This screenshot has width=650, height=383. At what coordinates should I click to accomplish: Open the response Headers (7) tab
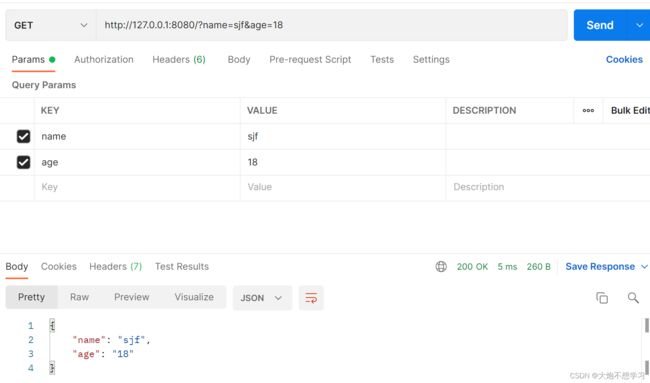tap(115, 267)
